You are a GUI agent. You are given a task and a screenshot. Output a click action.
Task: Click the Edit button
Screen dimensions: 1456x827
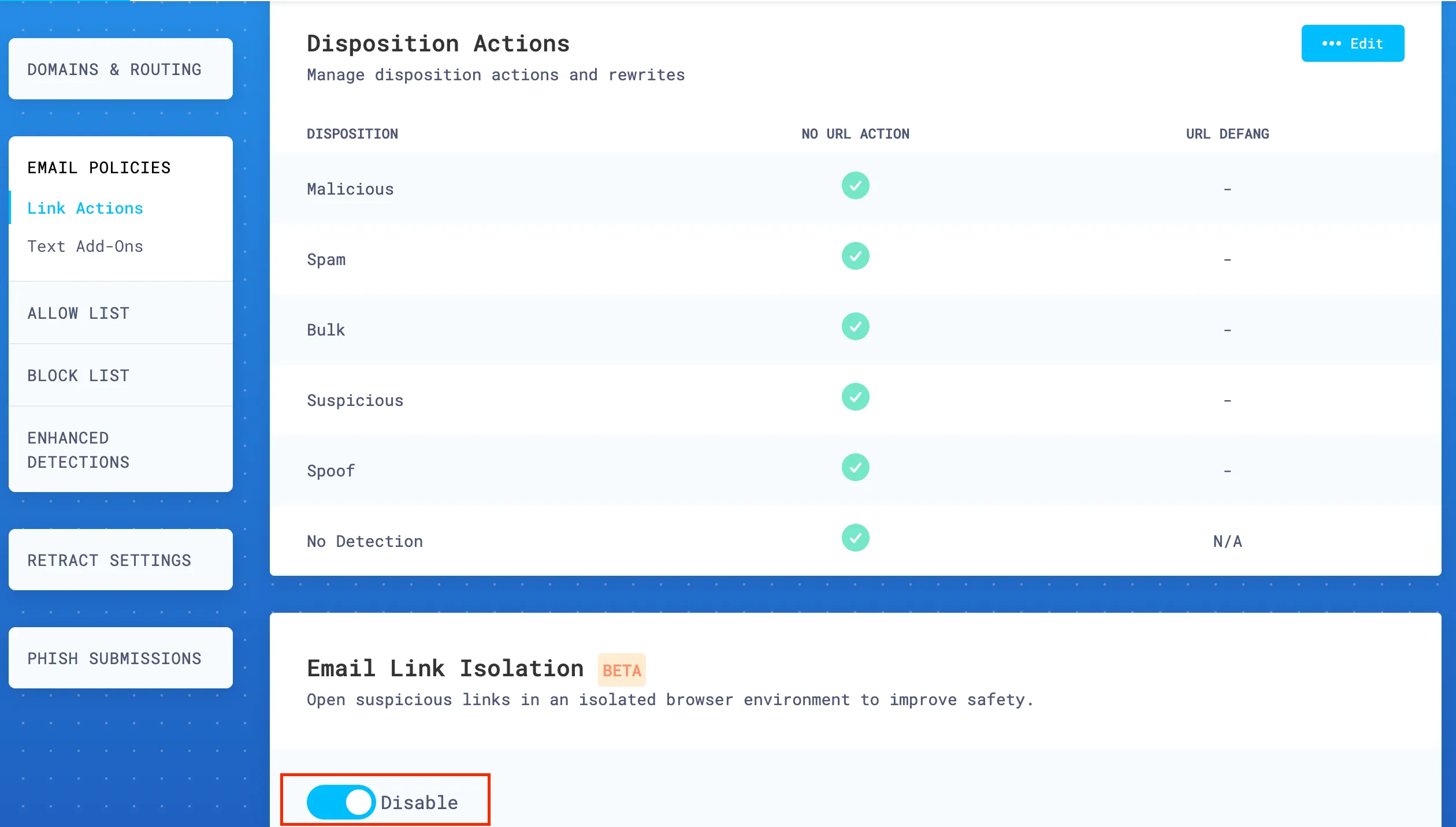tap(1353, 43)
